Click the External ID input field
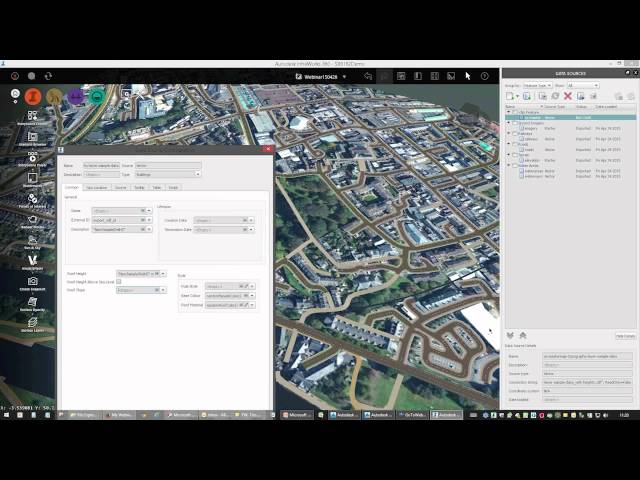The image size is (640, 480). pyautogui.click(x=116, y=220)
